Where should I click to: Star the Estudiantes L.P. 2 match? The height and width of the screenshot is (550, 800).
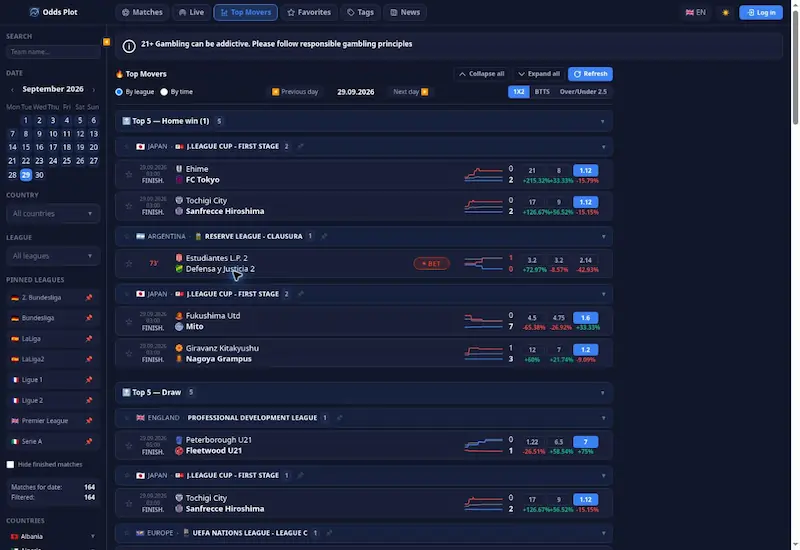(x=129, y=263)
